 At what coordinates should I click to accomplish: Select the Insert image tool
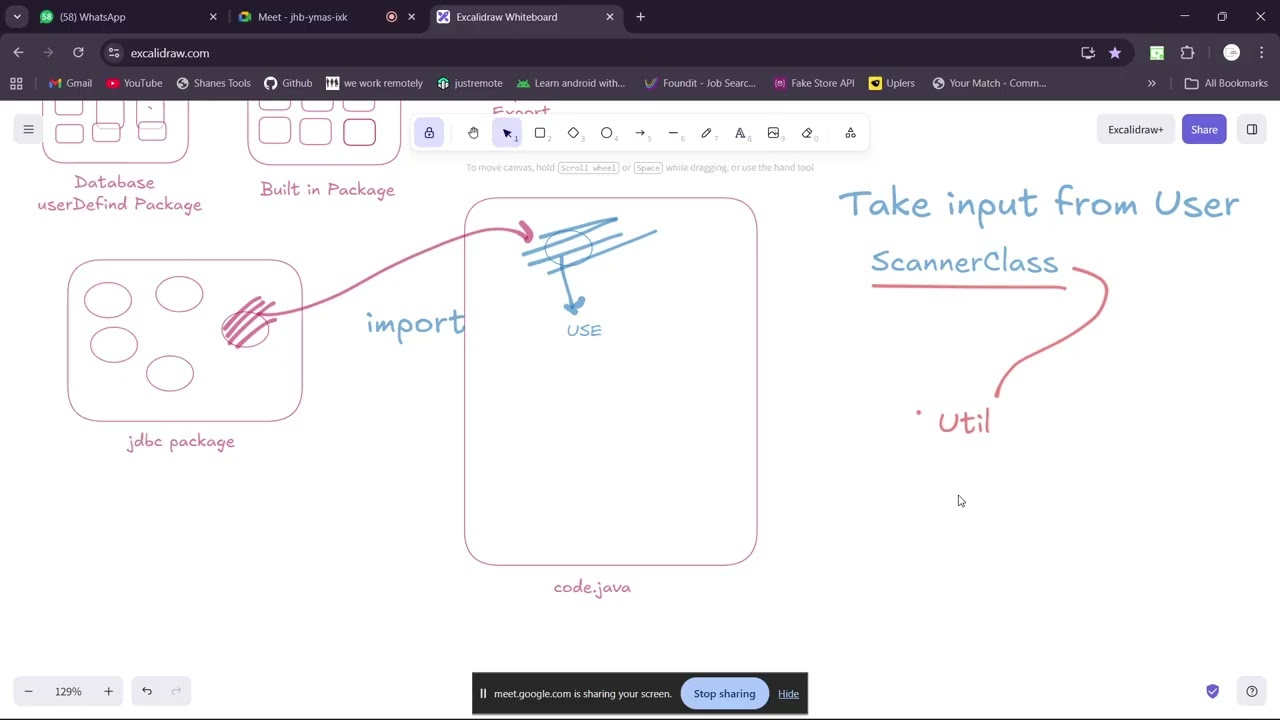(773, 133)
